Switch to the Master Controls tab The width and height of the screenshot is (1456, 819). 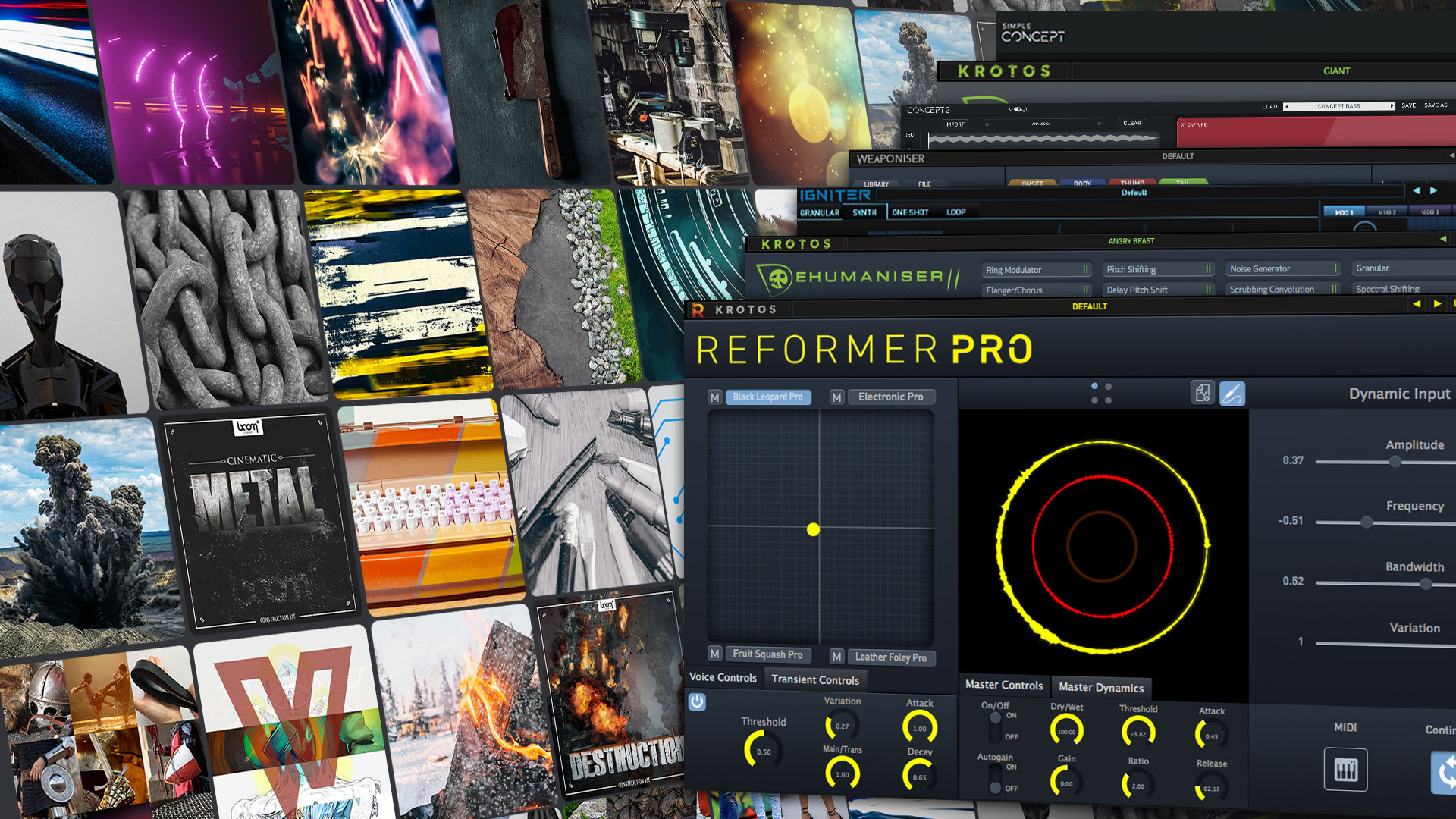tap(1004, 685)
